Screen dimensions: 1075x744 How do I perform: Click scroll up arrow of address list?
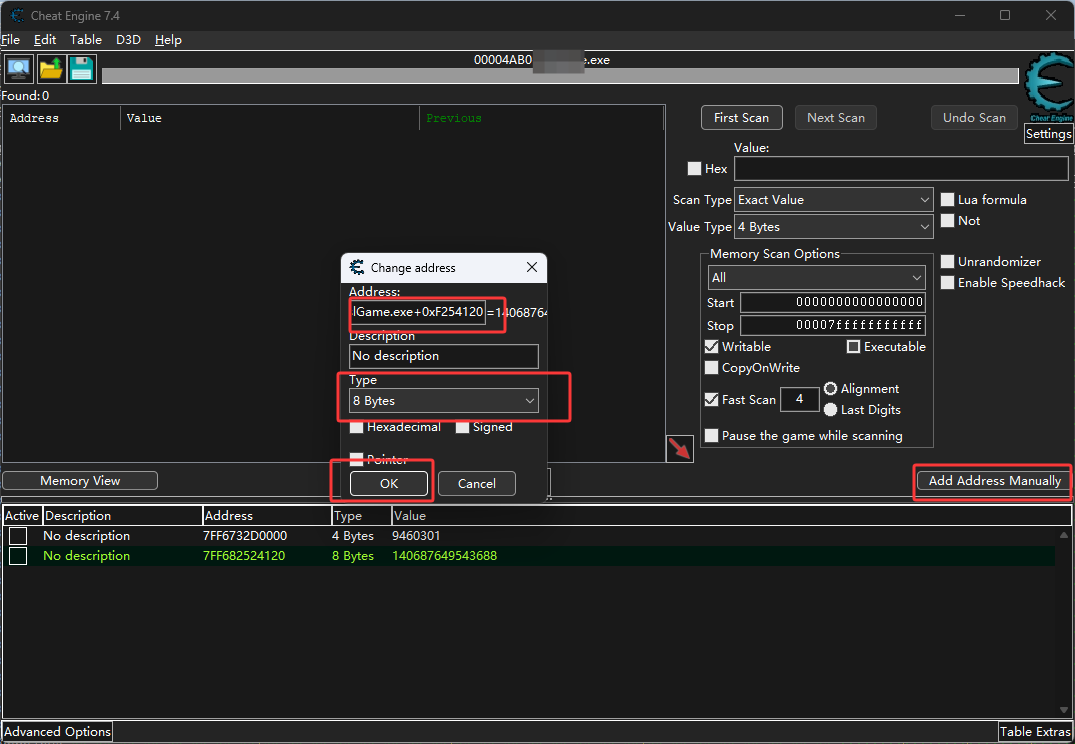pos(1064,535)
